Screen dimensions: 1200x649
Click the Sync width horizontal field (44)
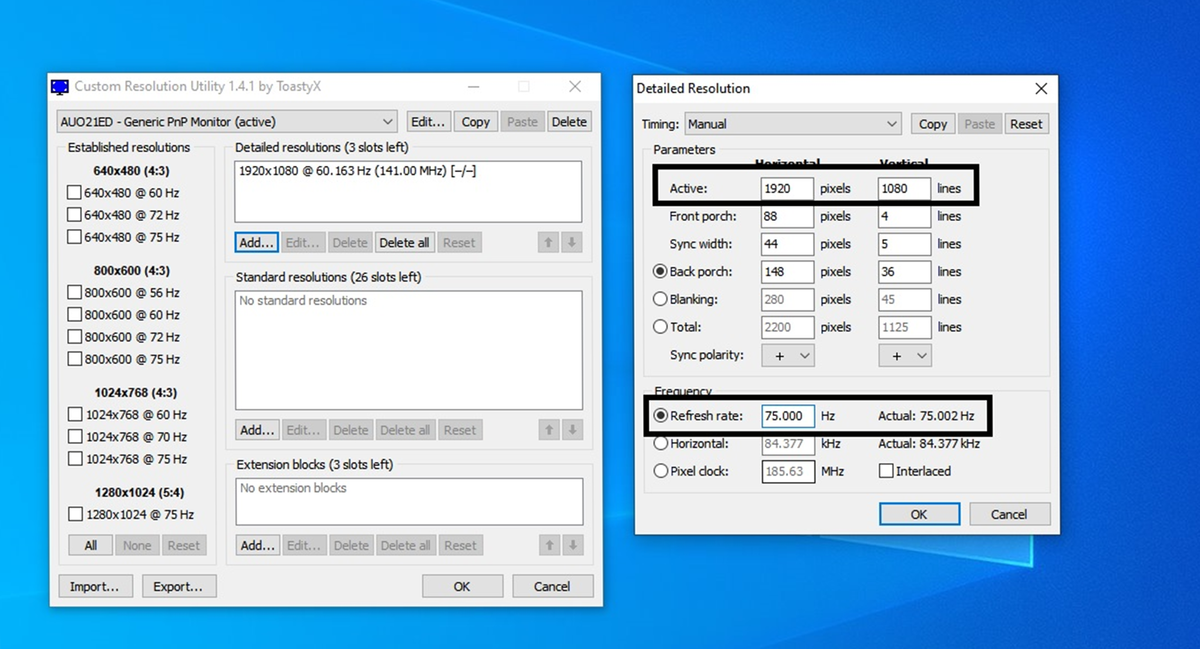click(x=788, y=244)
